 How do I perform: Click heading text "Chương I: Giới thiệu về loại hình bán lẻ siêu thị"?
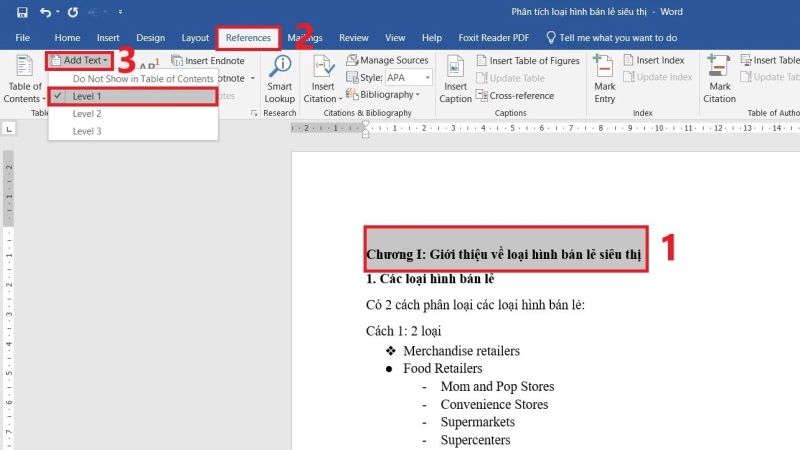coord(504,254)
